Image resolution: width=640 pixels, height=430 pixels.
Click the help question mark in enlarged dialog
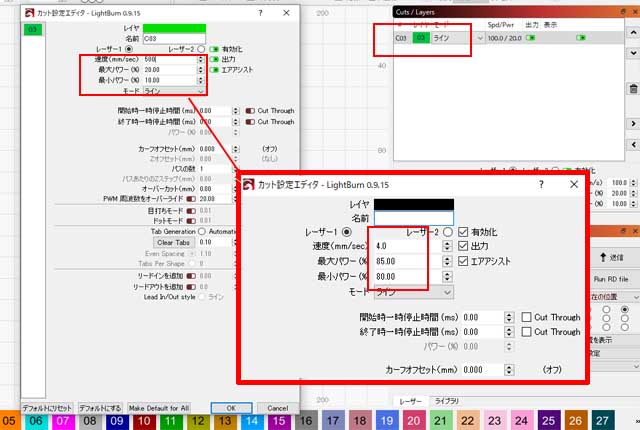(541, 184)
